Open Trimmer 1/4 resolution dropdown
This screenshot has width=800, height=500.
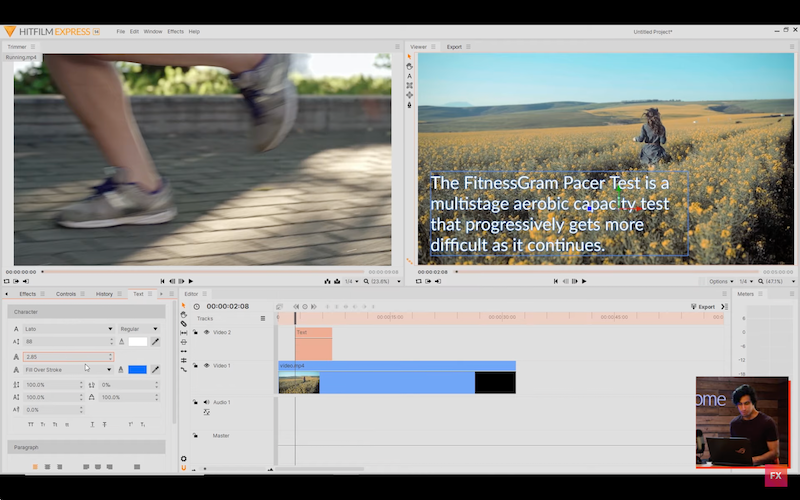point(351,282)
